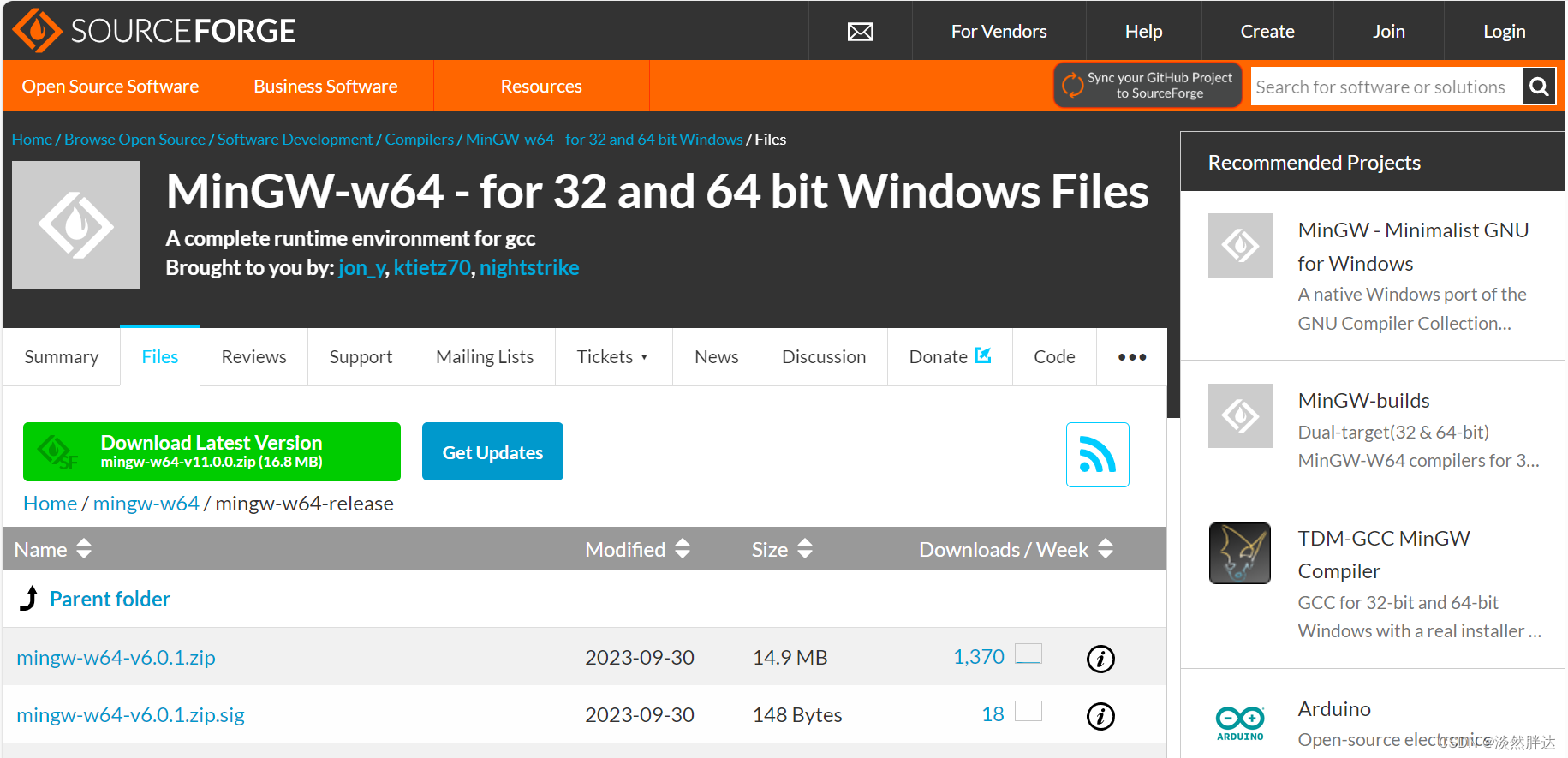Sort files by Downloads / Week
This screenshot has height=758, width=1568.
[1017, 549]
